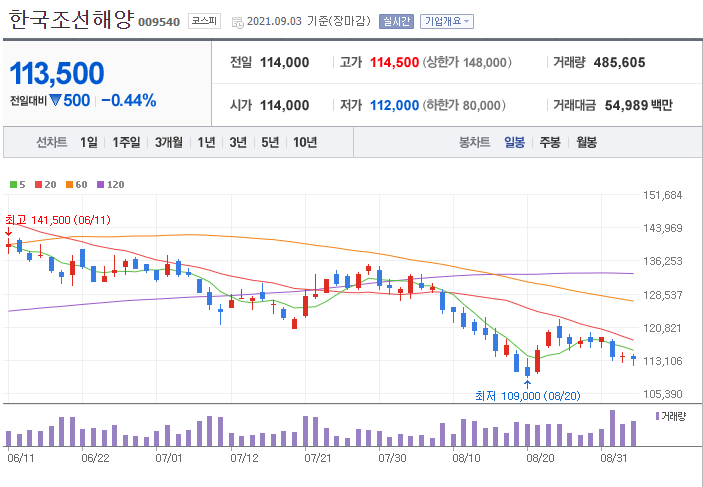Click 상한가 148,000 text
The width and height of the screenshot is (703, 487).
coord(467,62)
